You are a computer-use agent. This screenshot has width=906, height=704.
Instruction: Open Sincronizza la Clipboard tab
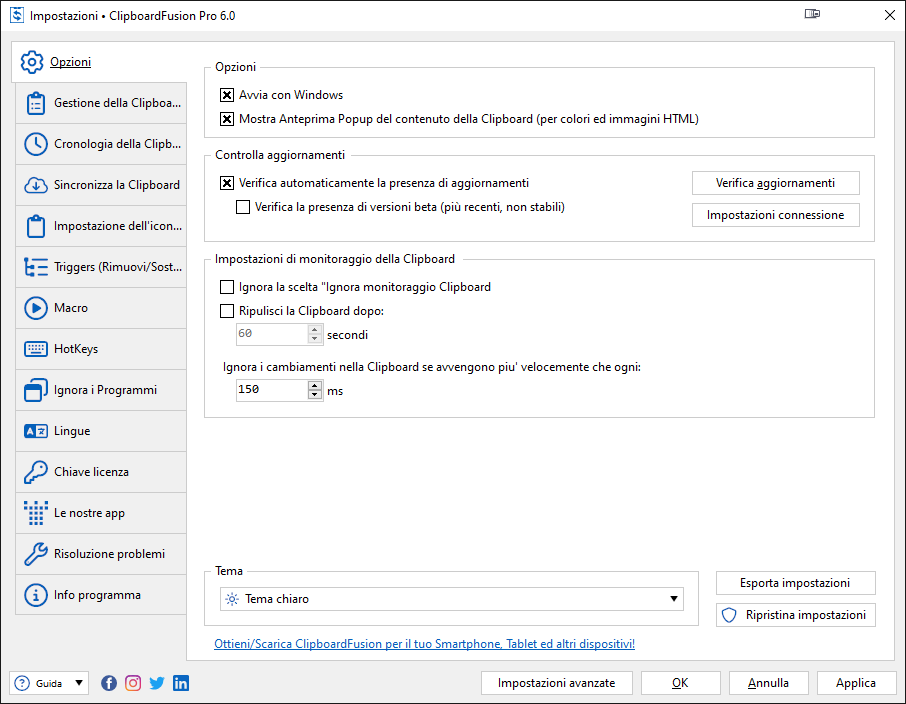coord(101,185)
